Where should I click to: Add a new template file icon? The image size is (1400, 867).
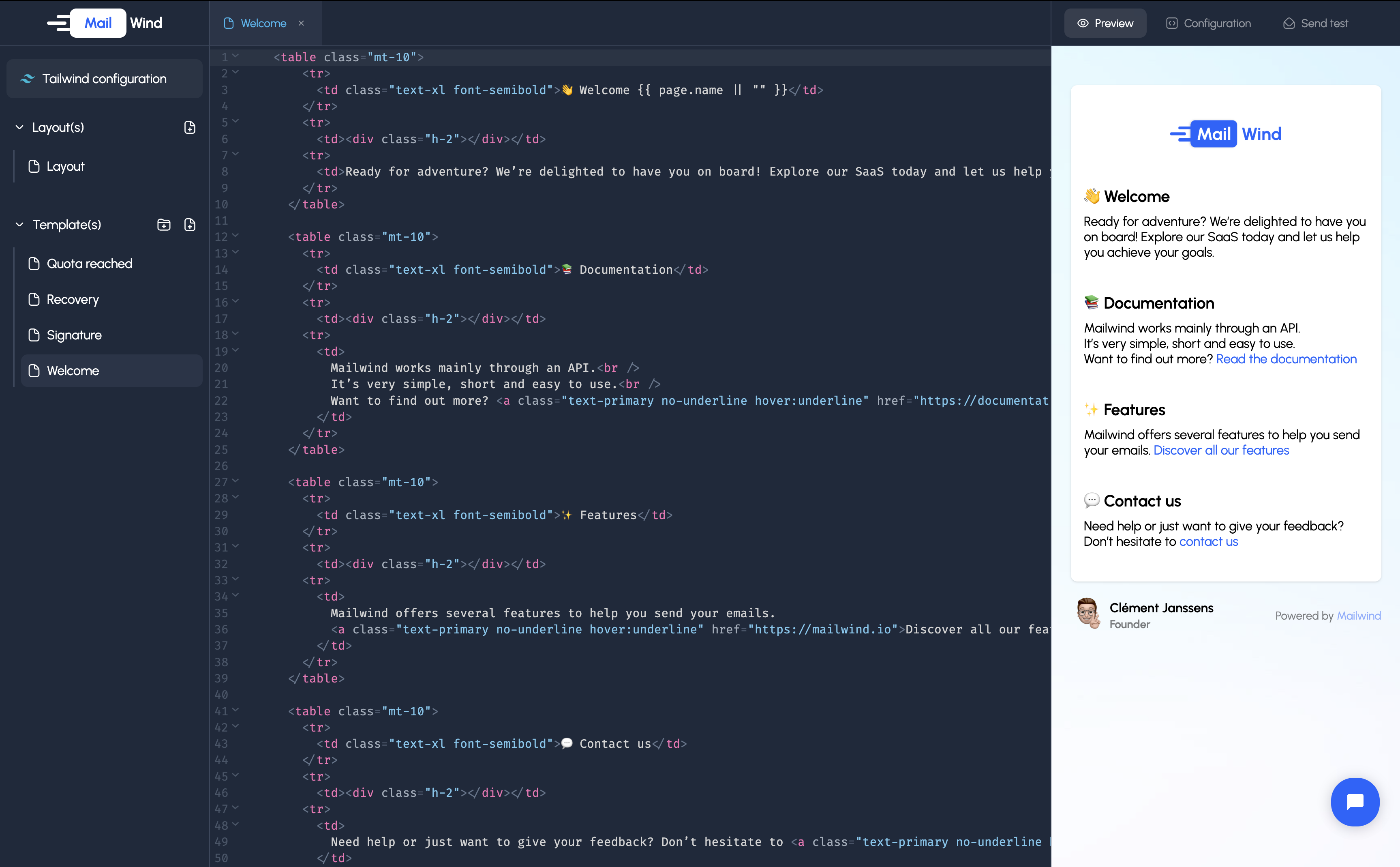[x=190, y=225]
